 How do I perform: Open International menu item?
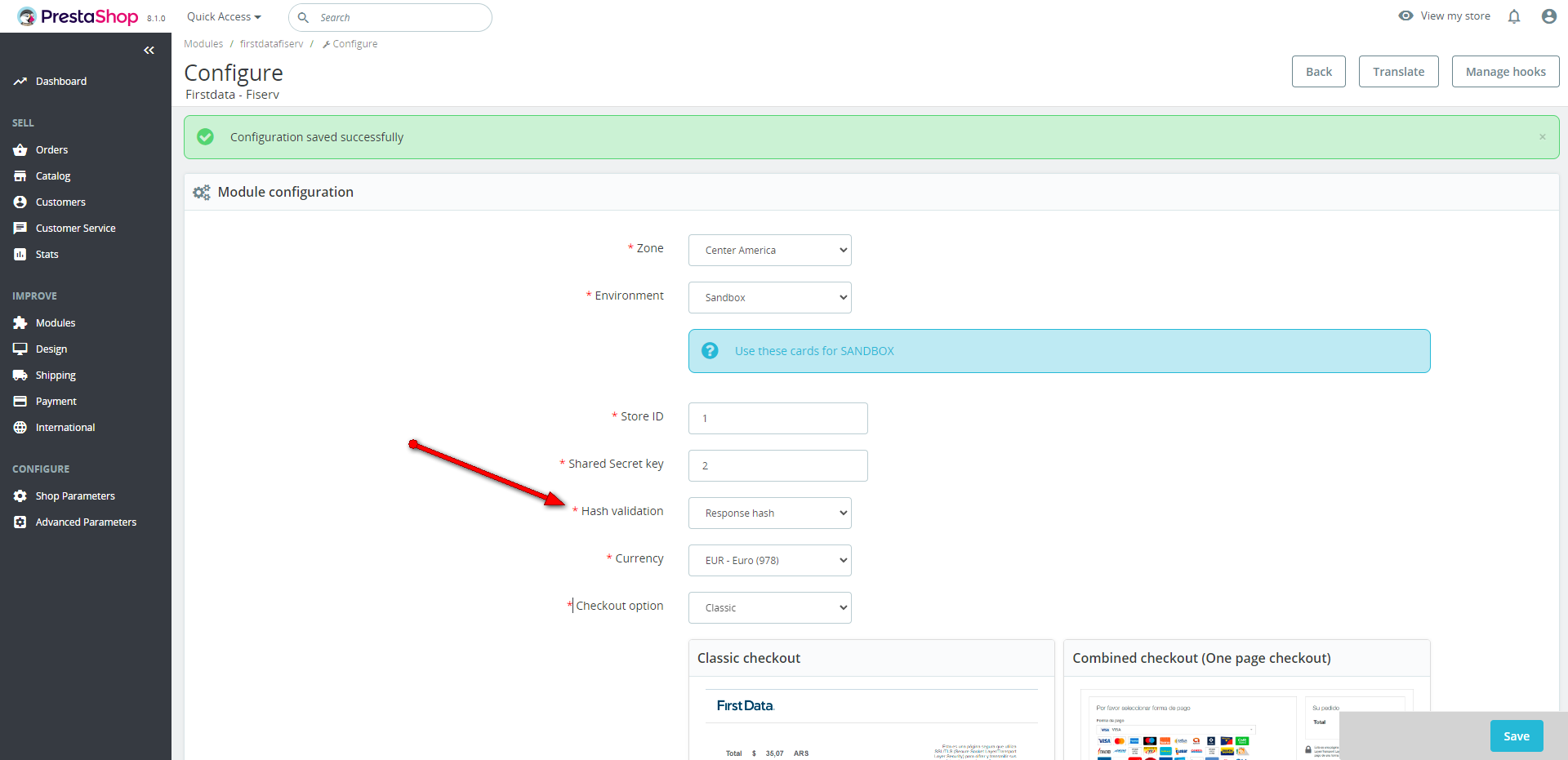click(65, 428)
